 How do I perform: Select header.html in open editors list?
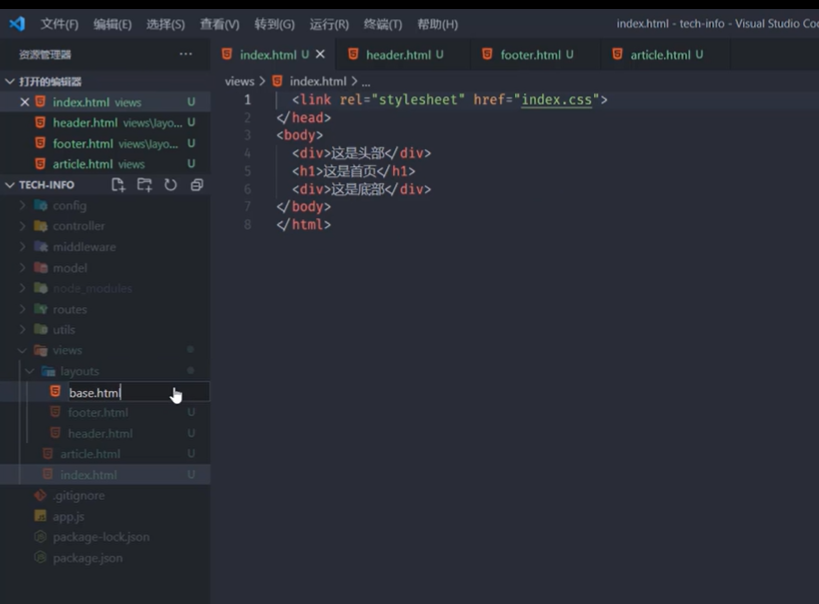(105, 123)
